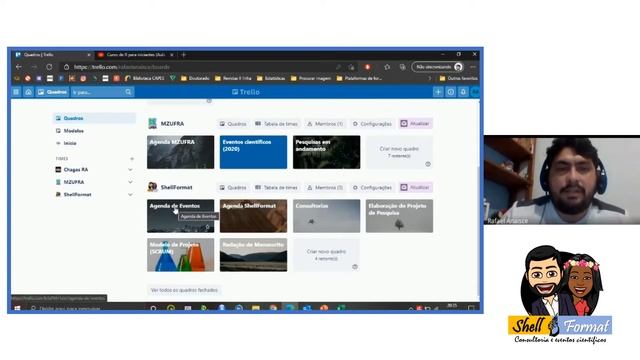Open the Agenda de Eventos board
640x360 pixels.
coord(180,216)
